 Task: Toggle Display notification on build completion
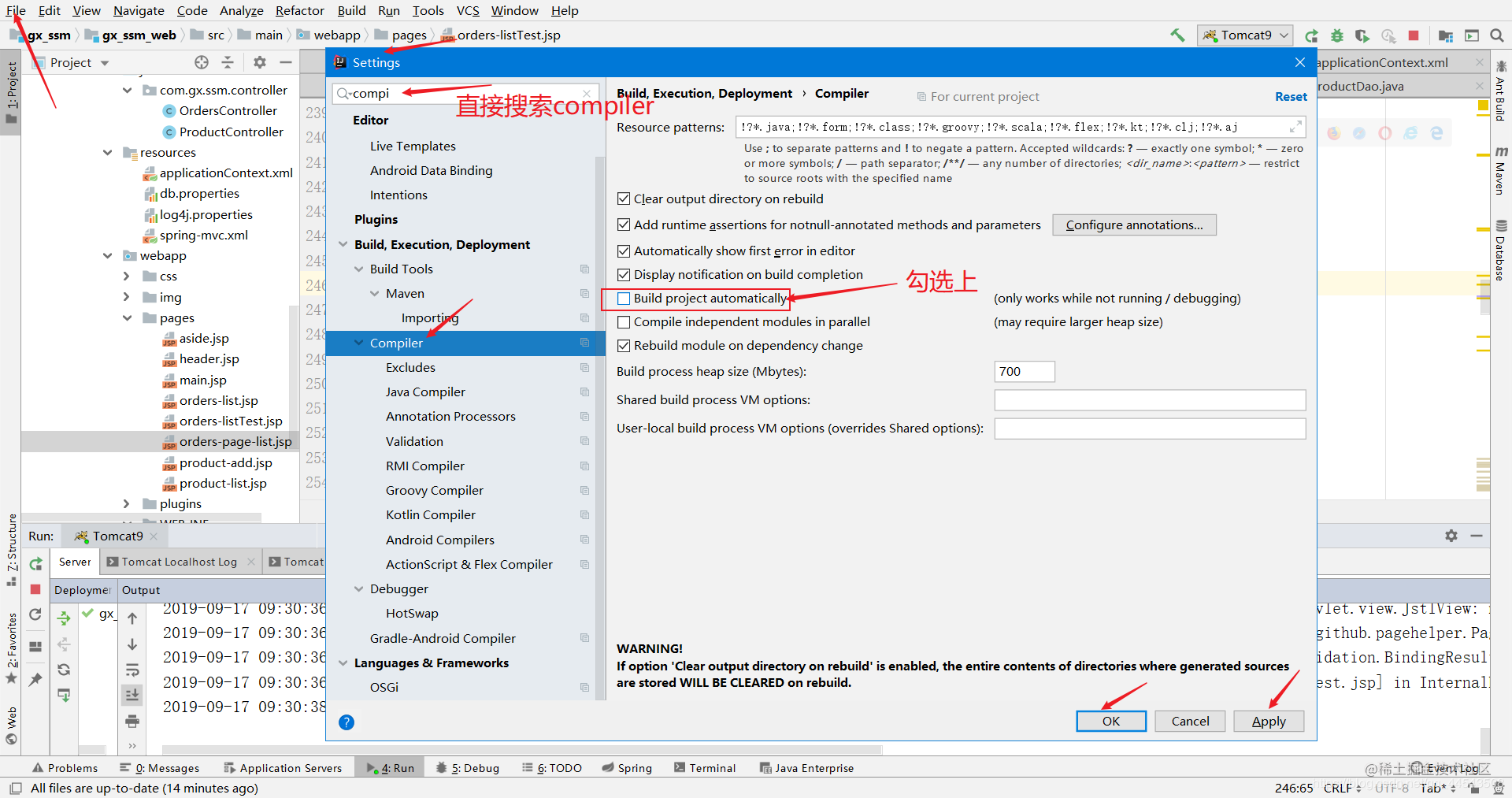click(624, 275)
